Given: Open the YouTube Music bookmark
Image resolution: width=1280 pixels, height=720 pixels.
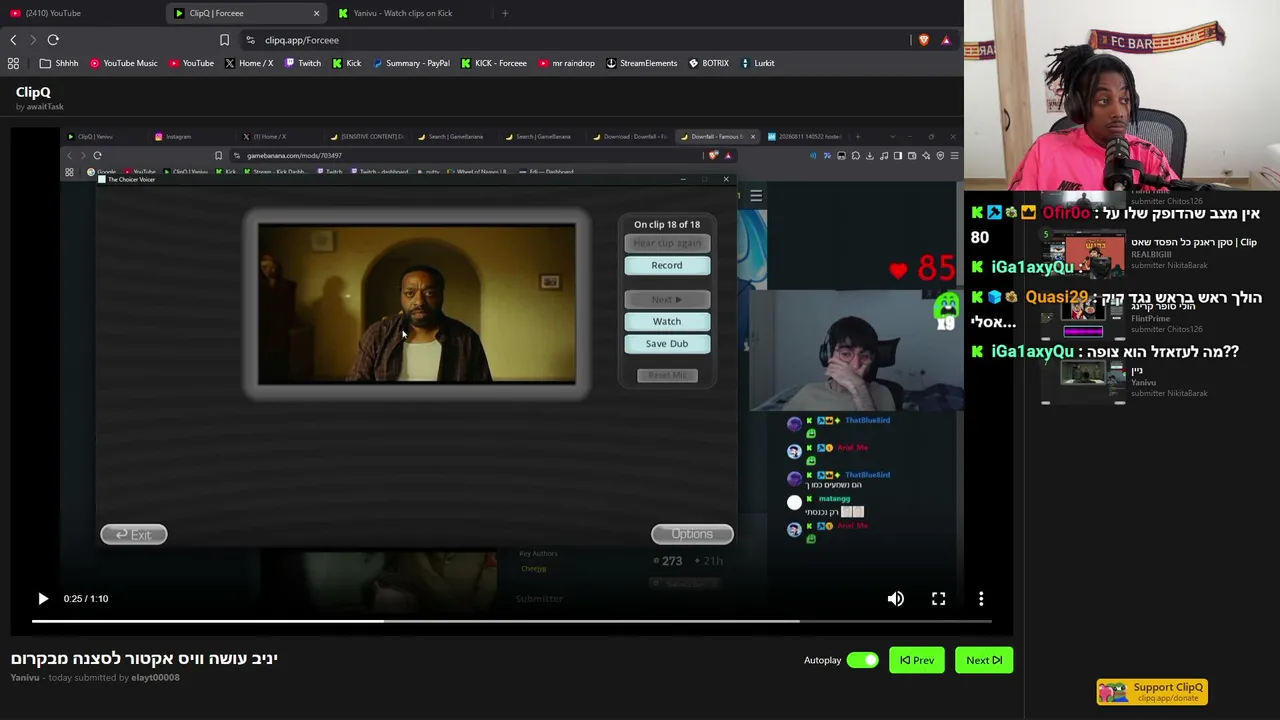Looking at the screenshot, I should [124, 63].
